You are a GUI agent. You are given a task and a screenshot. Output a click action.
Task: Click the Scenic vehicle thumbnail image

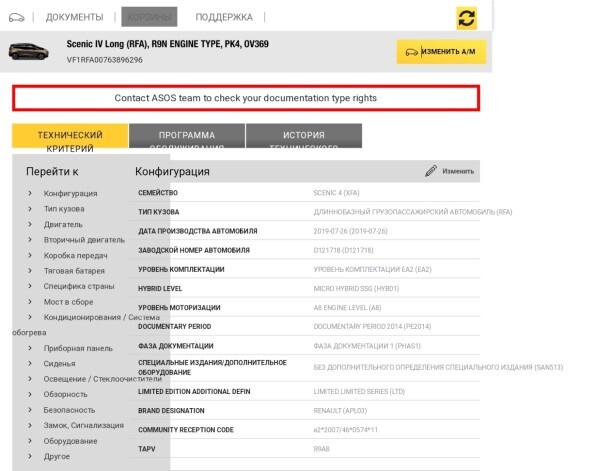(28, 52)
